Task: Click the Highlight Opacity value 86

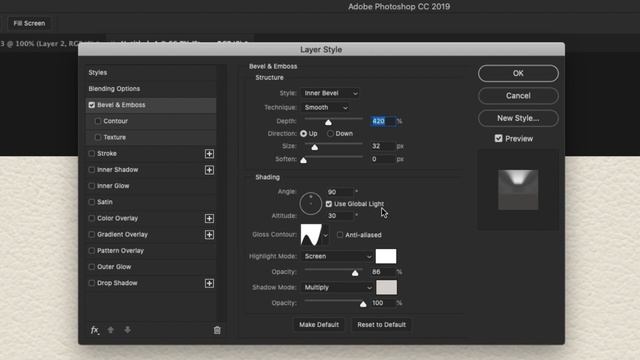Action: pos(383,272)
